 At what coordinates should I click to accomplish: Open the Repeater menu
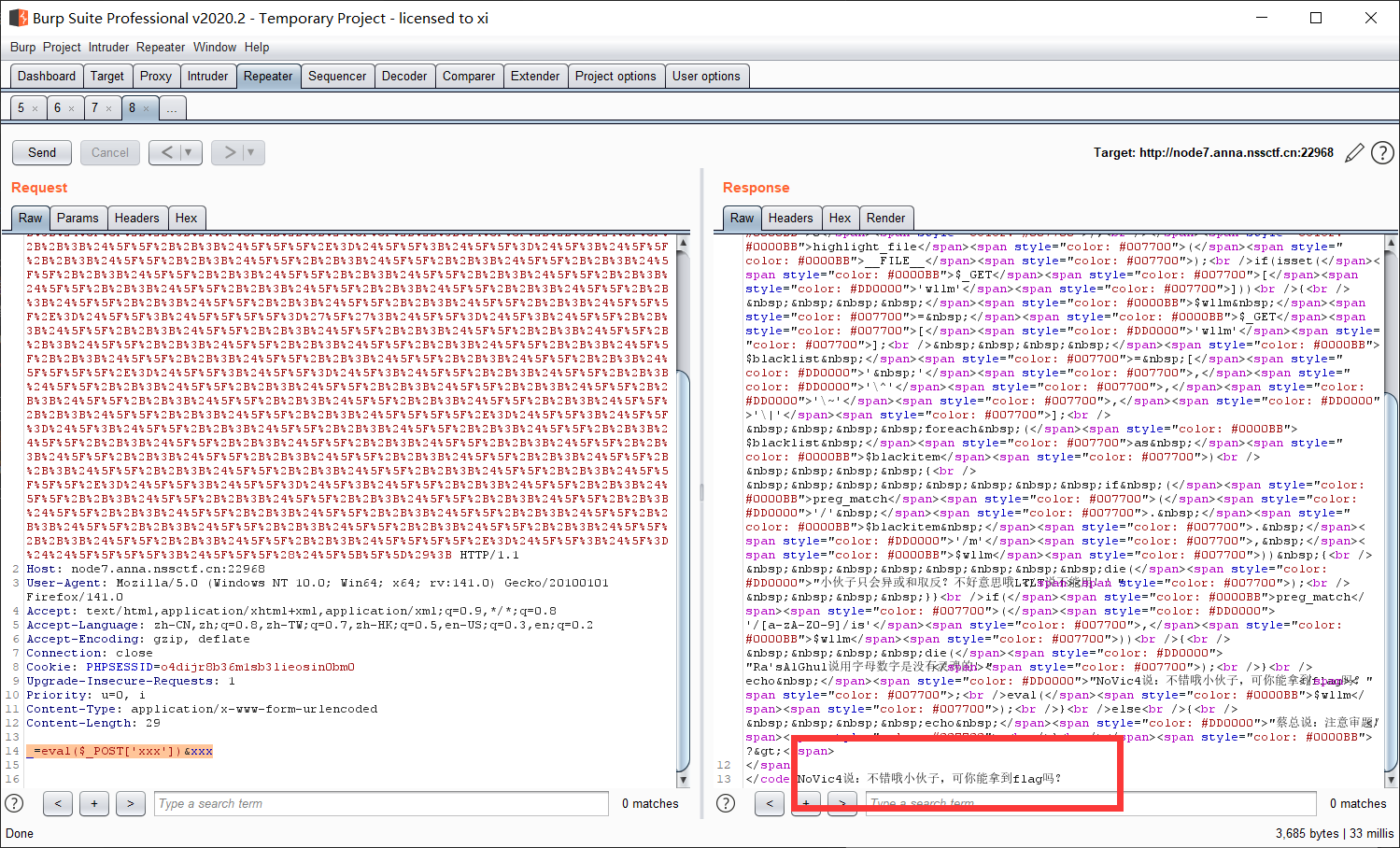coord(161,47)
